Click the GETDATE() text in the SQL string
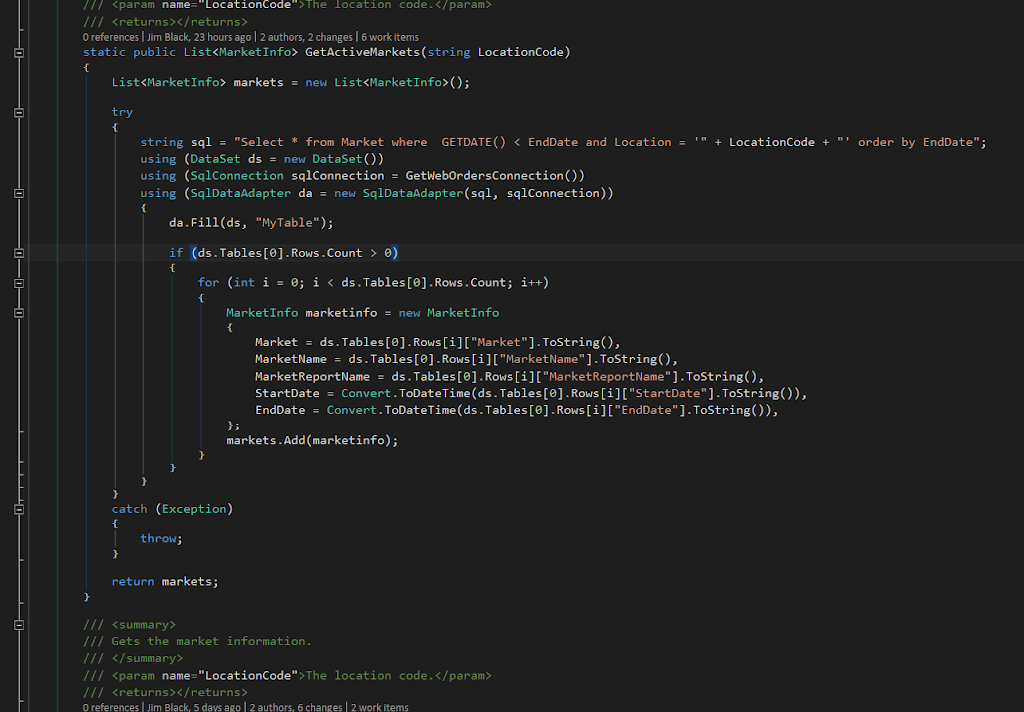 pos(473,142)
